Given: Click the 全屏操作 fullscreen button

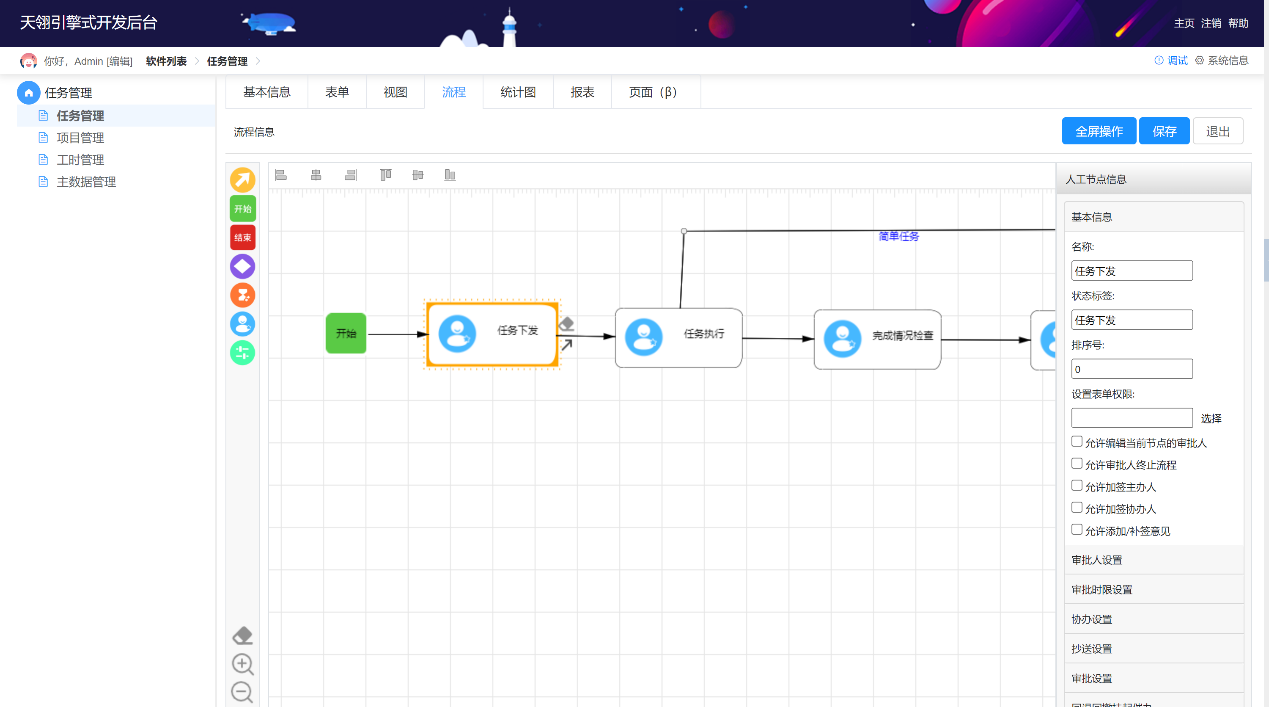Looking at the screenshot, I should click(1098, 131).
